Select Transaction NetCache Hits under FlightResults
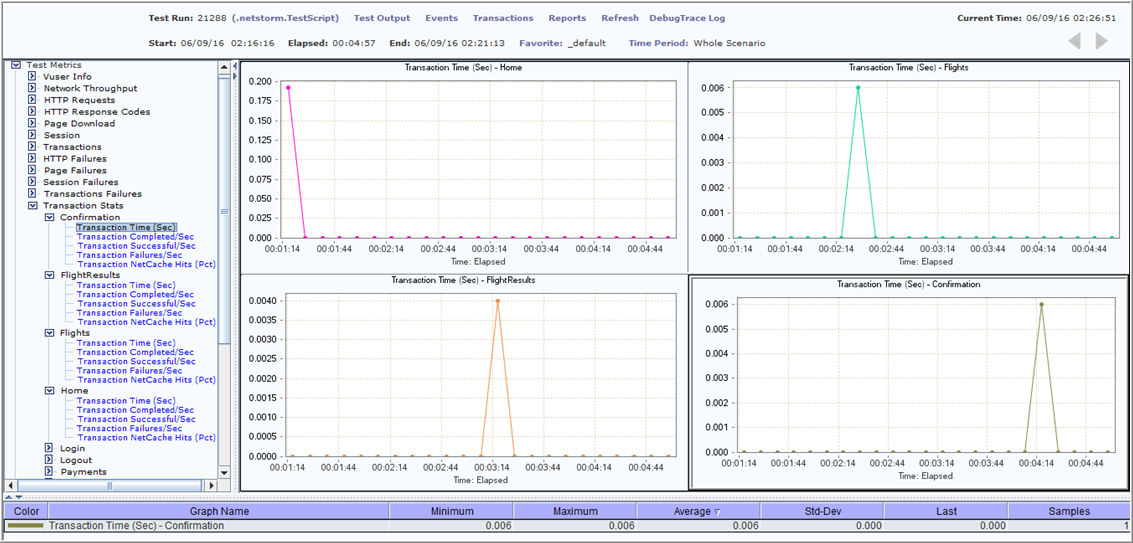The width and height of the screenshot is (1133, 543). (146, 322)
